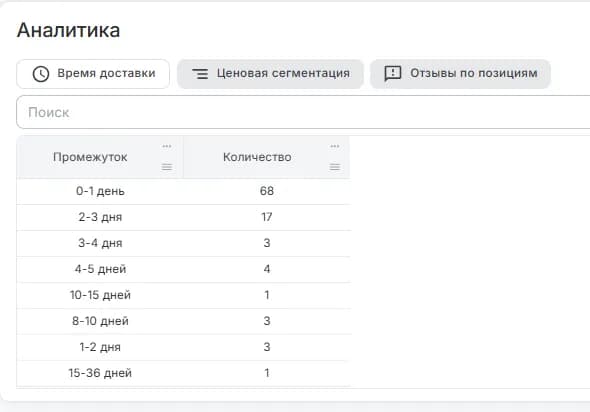Open three-dots menu of Промежуток column
The image size is (590, 412).
tap(167, 146)
